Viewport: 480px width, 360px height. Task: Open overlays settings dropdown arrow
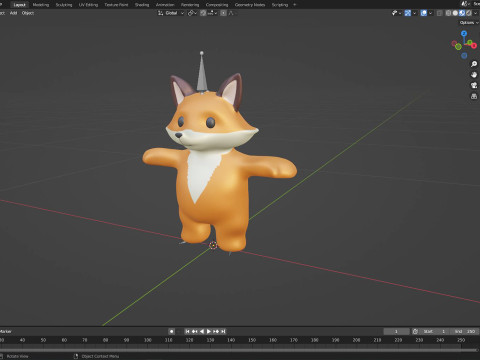pyautogui.click(x=430, y=13)
